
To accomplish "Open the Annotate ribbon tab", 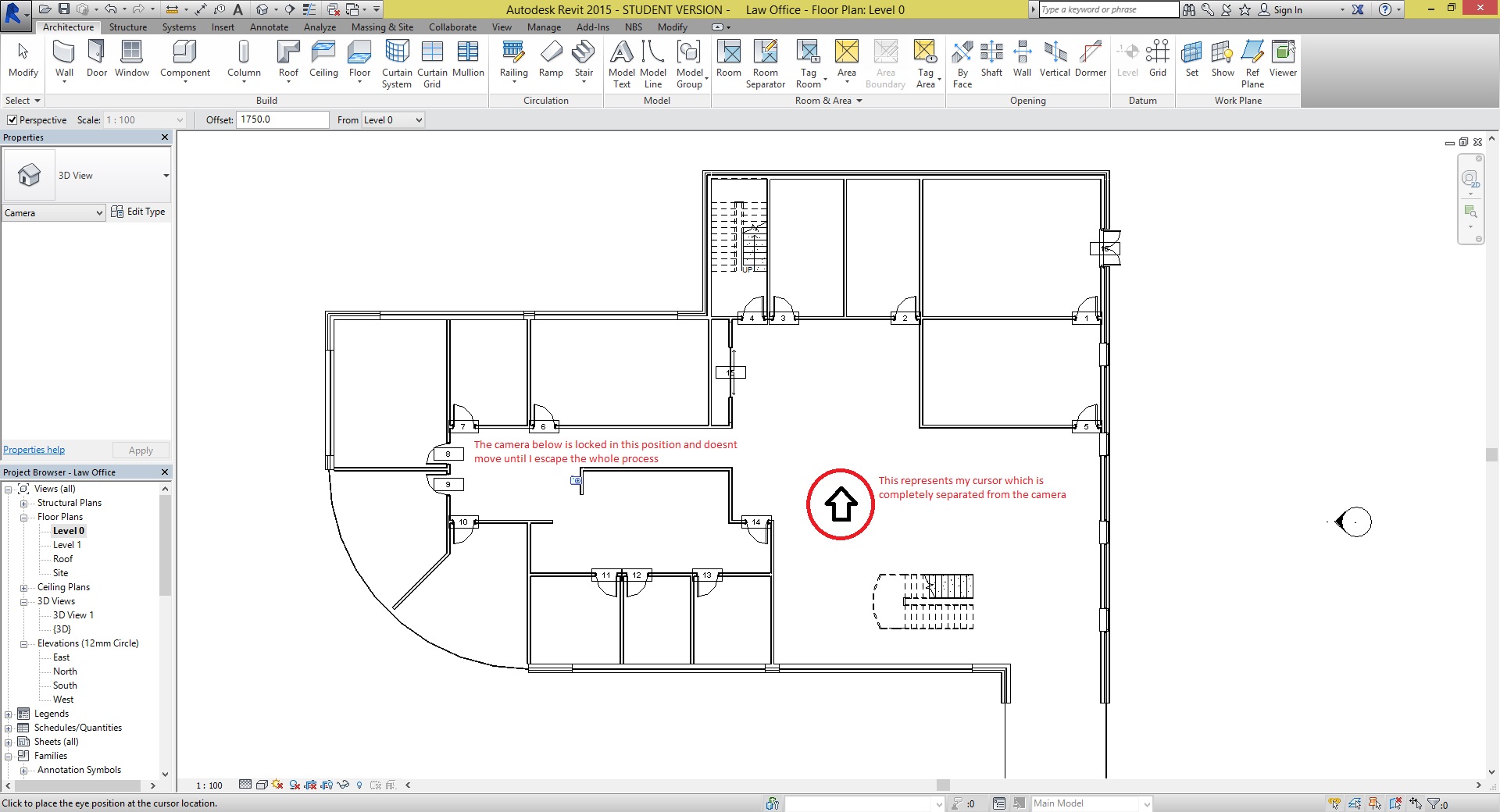I will 269,27.
